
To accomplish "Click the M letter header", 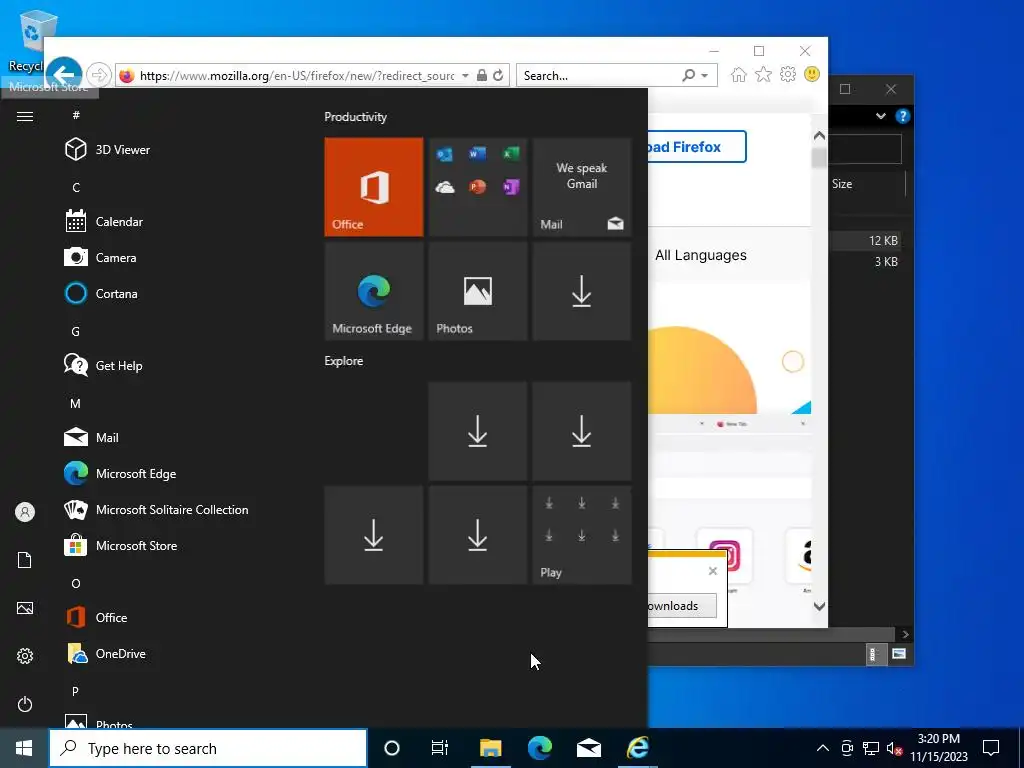I will tap(76, 404).
